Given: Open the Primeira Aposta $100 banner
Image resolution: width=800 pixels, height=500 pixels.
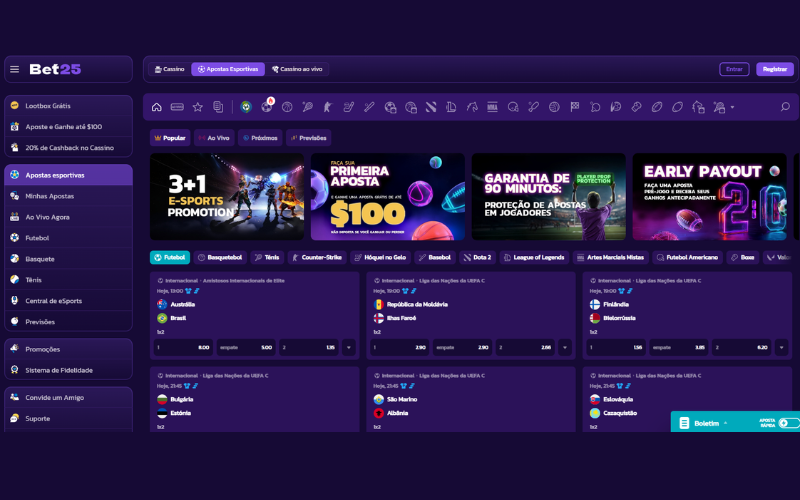Looking at the screenshot, I should (388, 197).
